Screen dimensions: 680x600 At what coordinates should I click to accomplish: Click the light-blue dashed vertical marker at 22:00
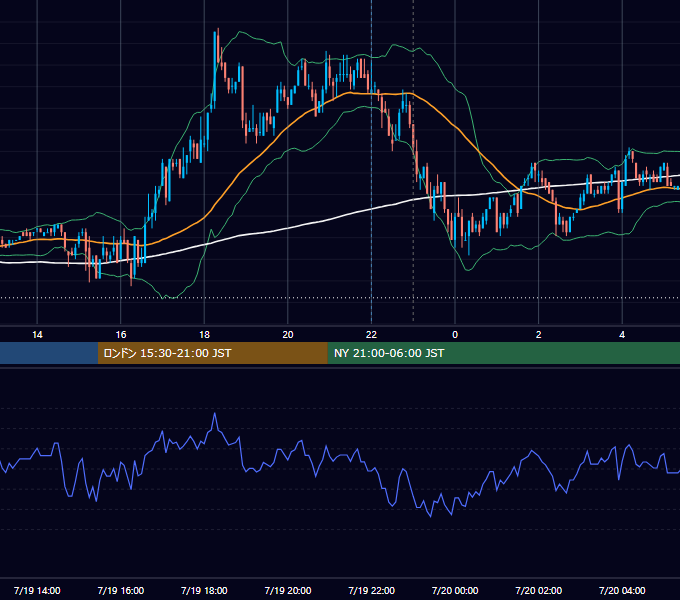371,163
